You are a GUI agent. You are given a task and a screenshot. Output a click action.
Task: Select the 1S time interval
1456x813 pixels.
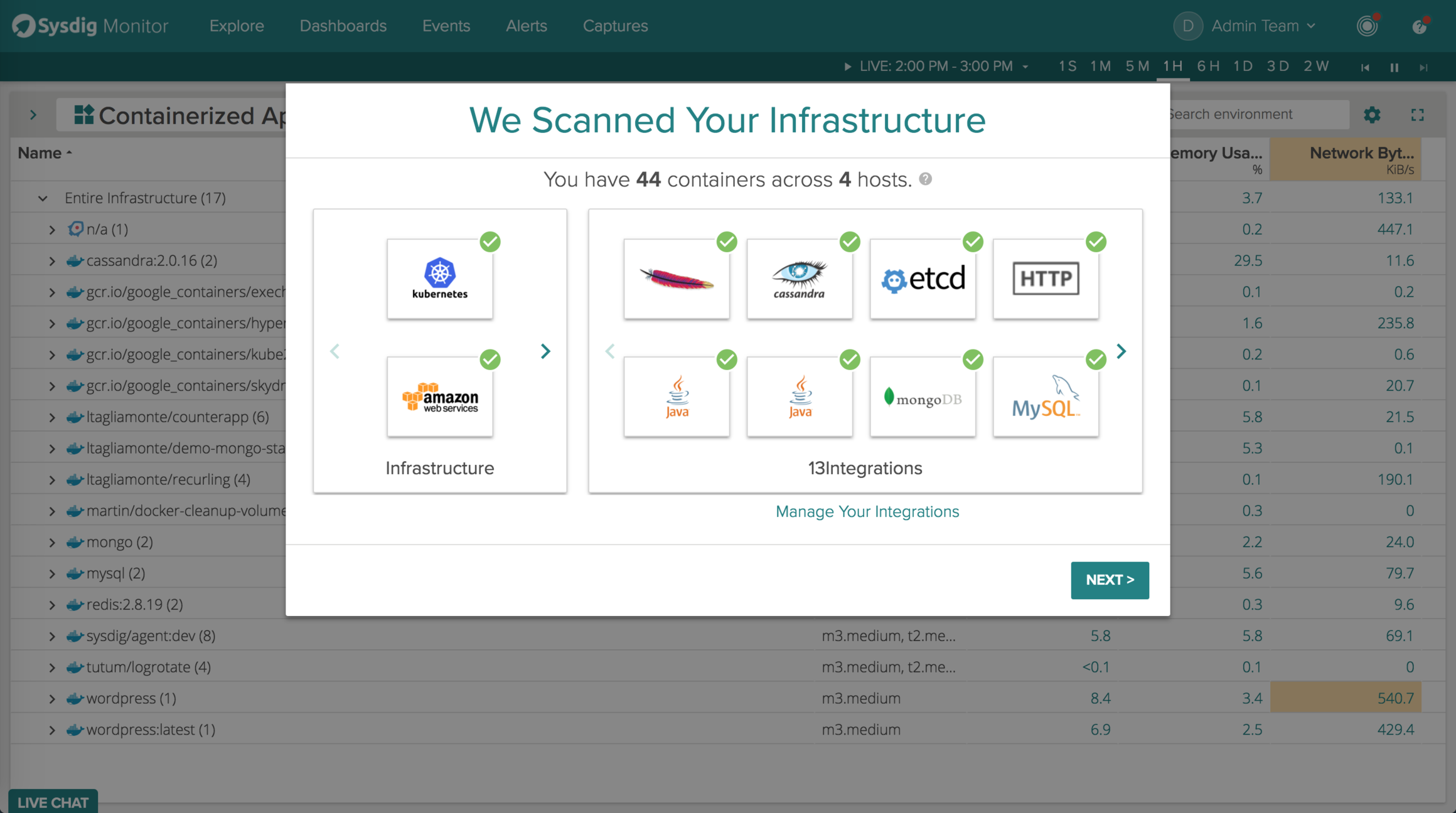[x=1068, y=66]
